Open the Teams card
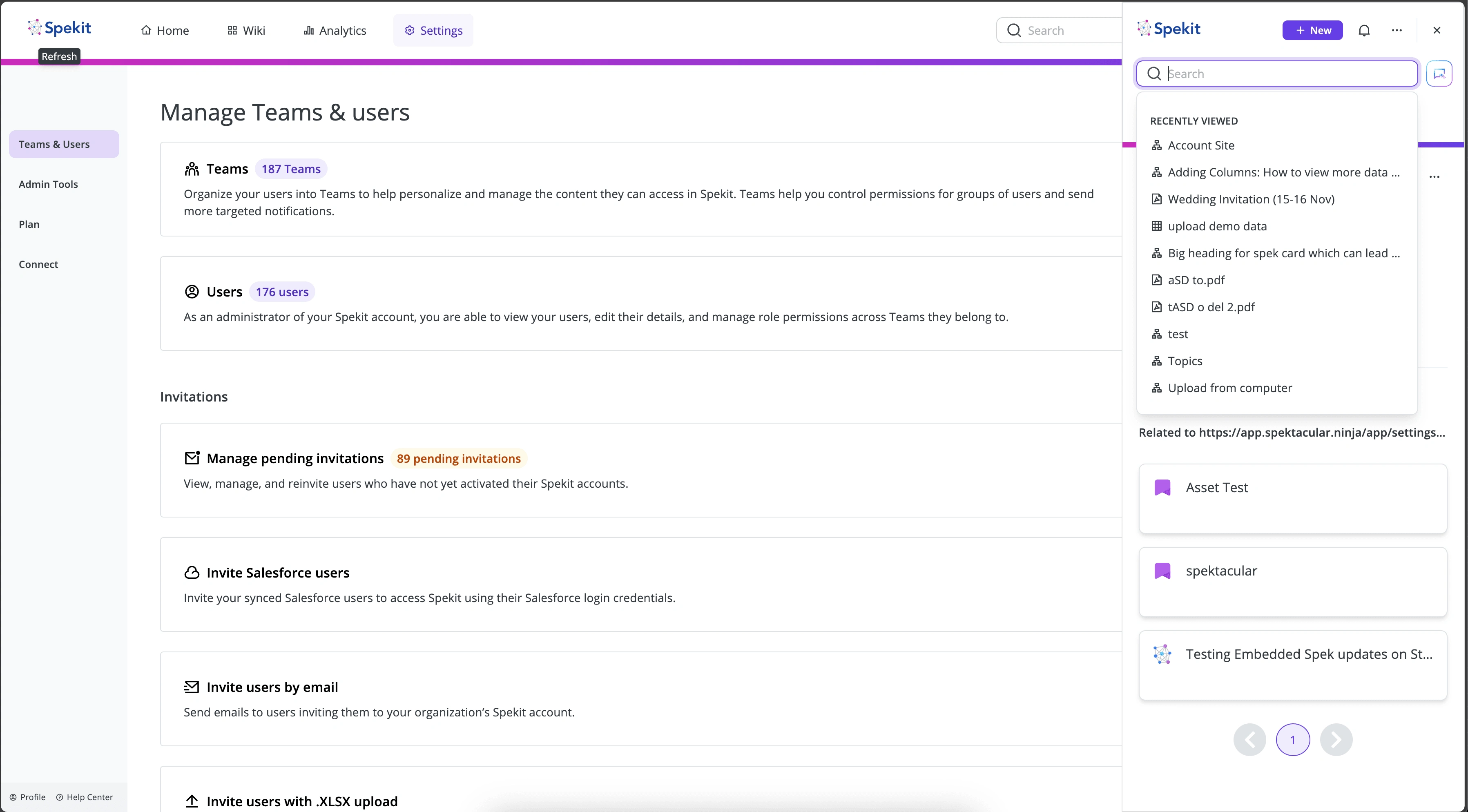The height and width of the screenshot is (812, 1468). (x=640, y=189)
